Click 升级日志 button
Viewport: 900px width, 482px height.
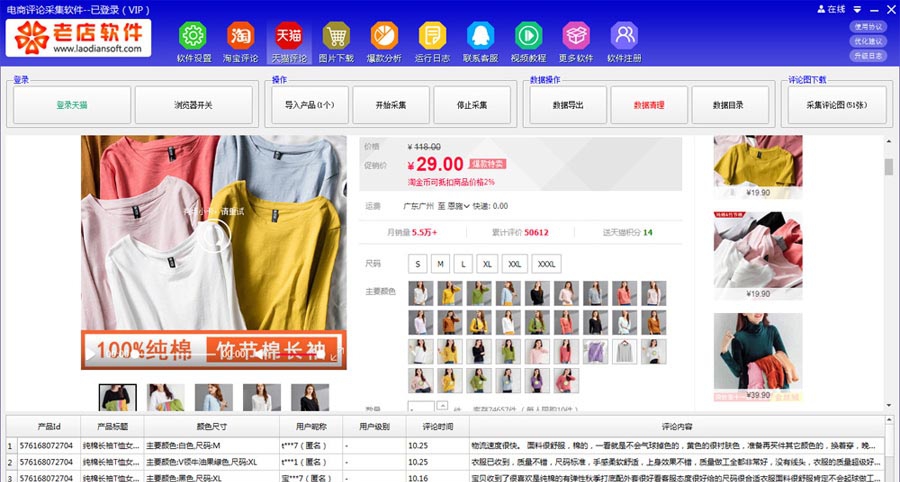click(868, 56)
